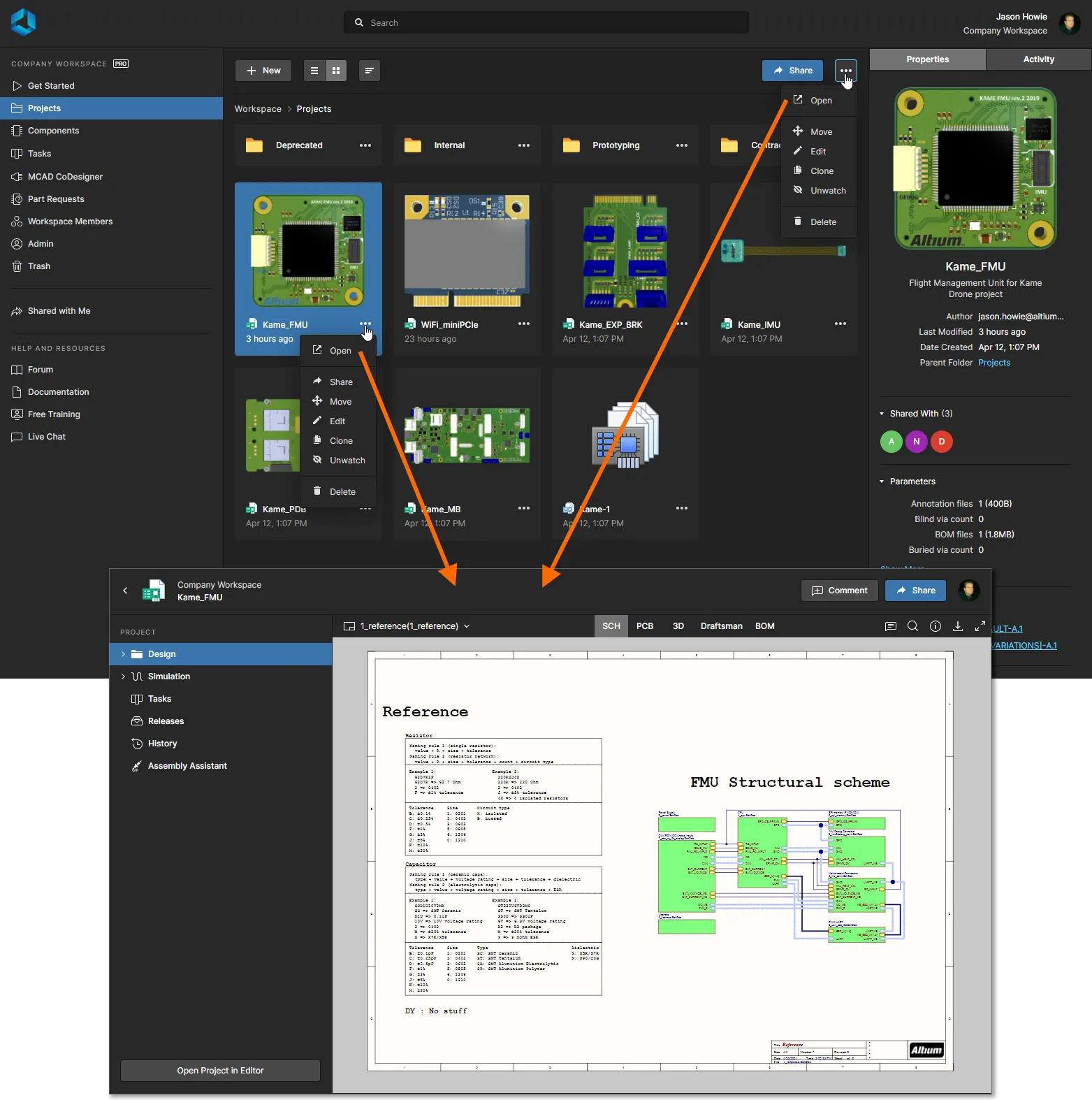Open more options for the Prototyping folder
1092x1100 pixels.
(682, 145)
